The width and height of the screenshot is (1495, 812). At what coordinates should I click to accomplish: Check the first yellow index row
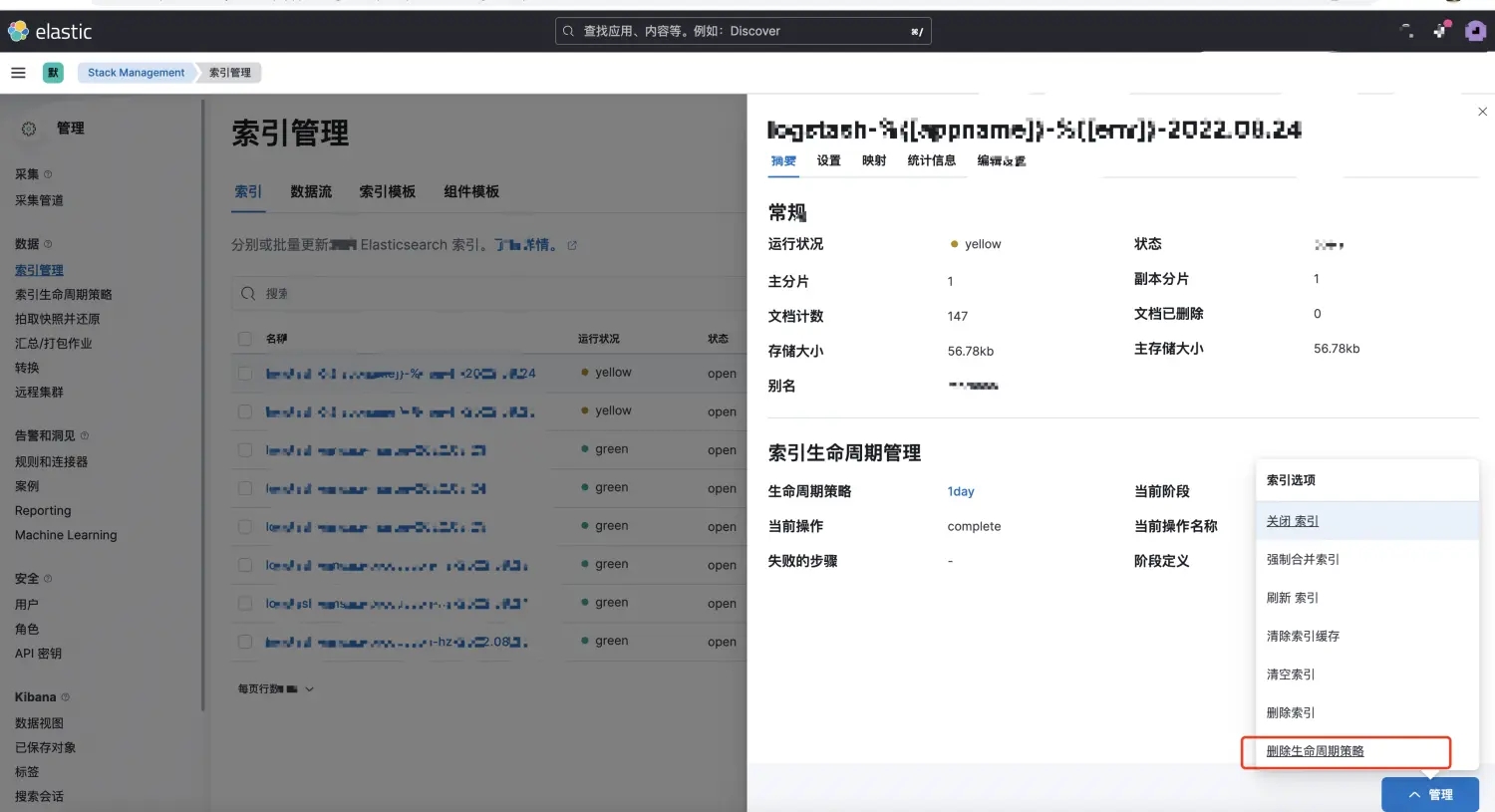(245, 374)
